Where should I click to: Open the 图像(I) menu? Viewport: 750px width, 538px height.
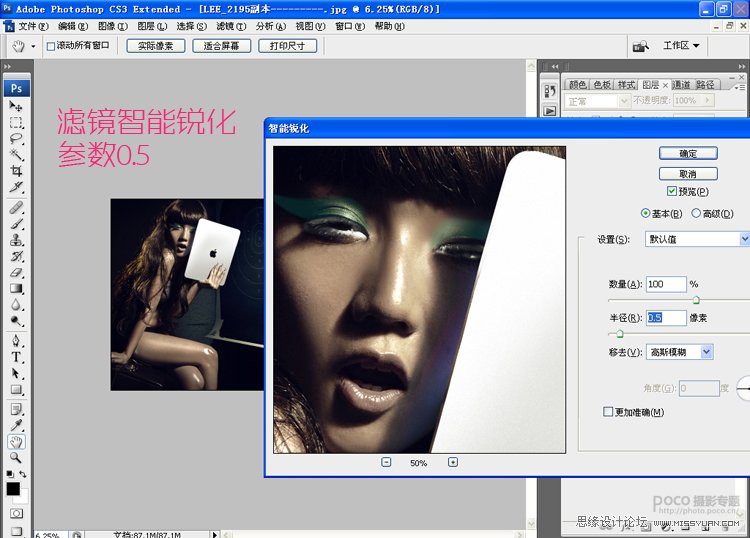113,26
